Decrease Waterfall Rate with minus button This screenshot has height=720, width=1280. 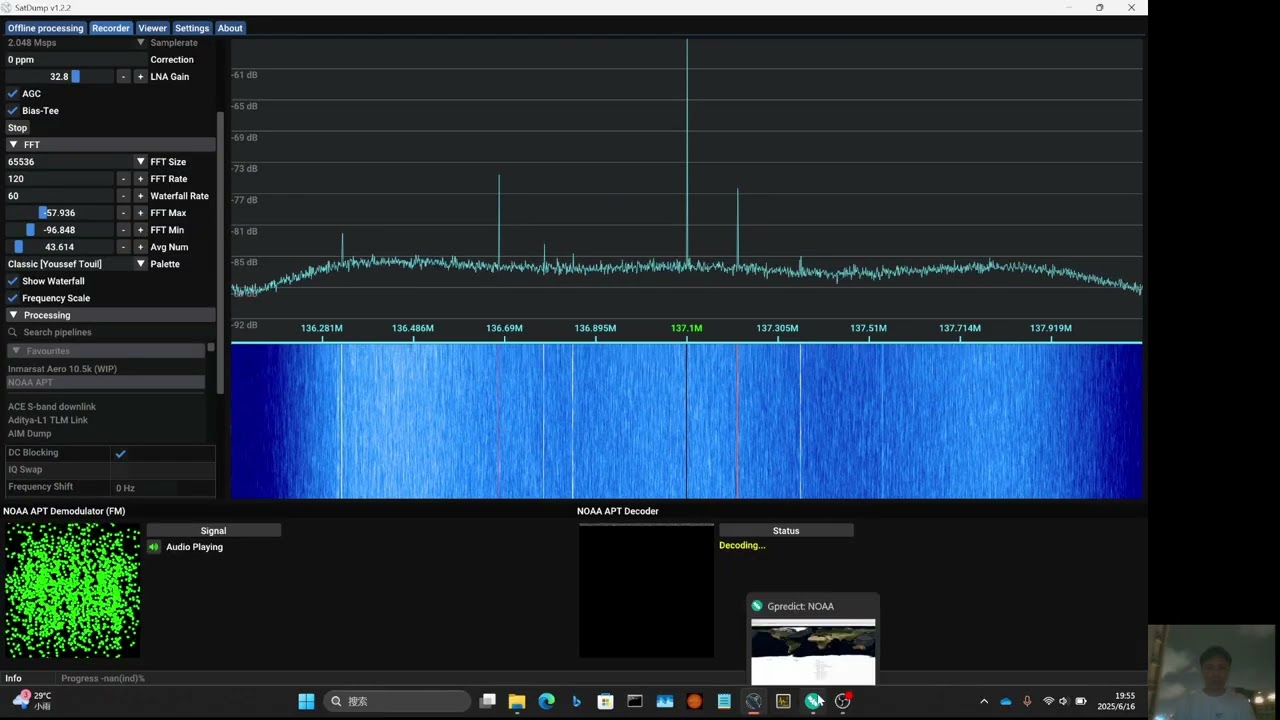coord(124,196)
